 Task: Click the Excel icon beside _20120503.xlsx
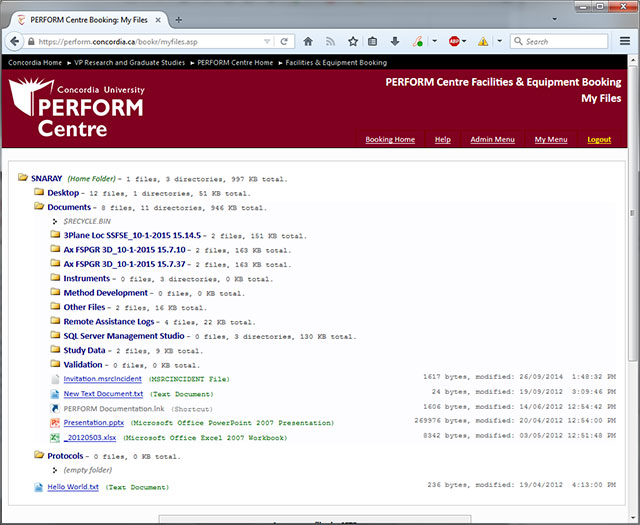click(x=55, y=437)
